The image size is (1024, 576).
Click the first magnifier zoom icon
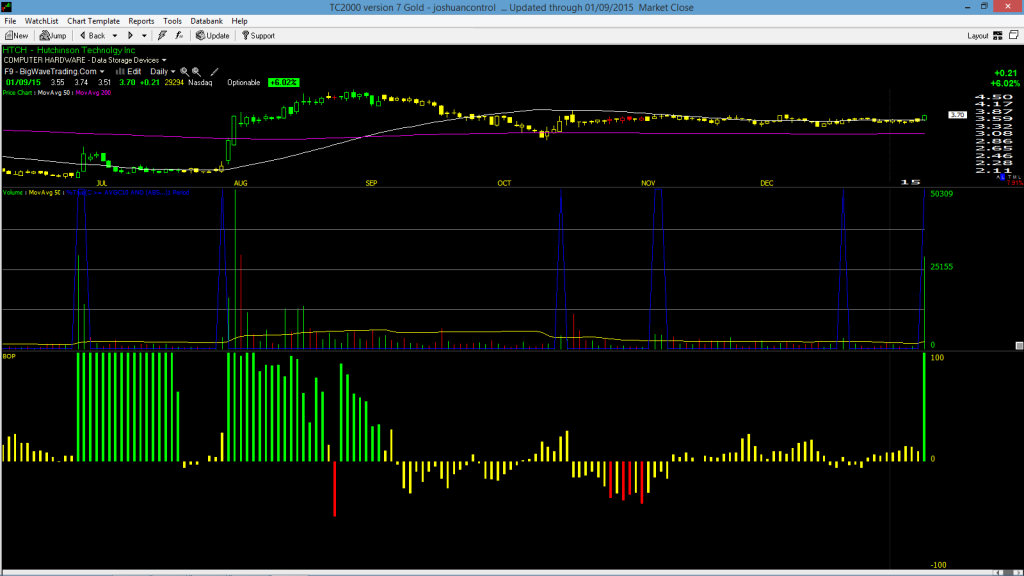coord(184,72)
